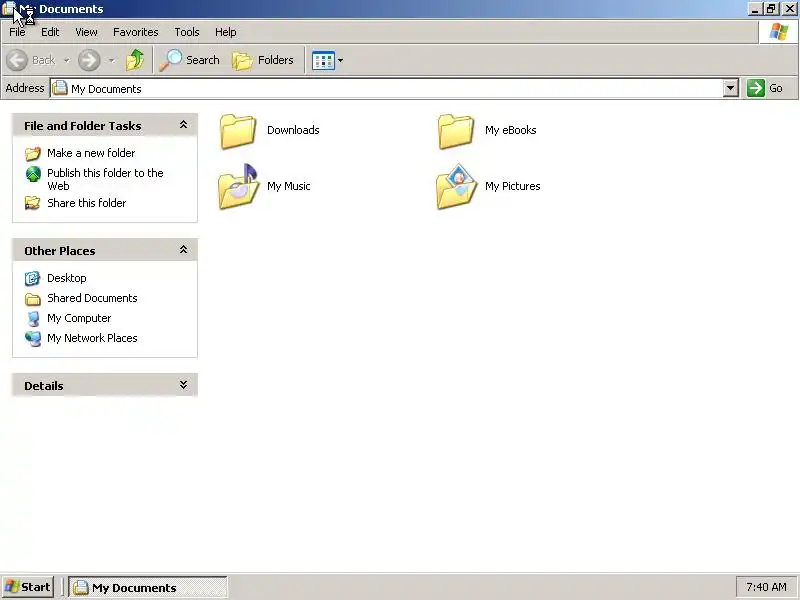Click the green Up folder icon
800x600 pixels.
(135, 60)
